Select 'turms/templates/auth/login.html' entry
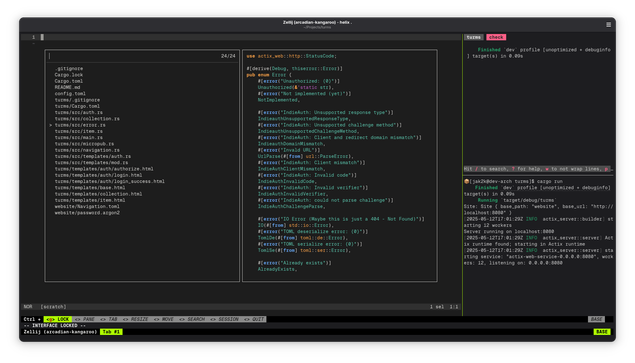 coord(98,175)
